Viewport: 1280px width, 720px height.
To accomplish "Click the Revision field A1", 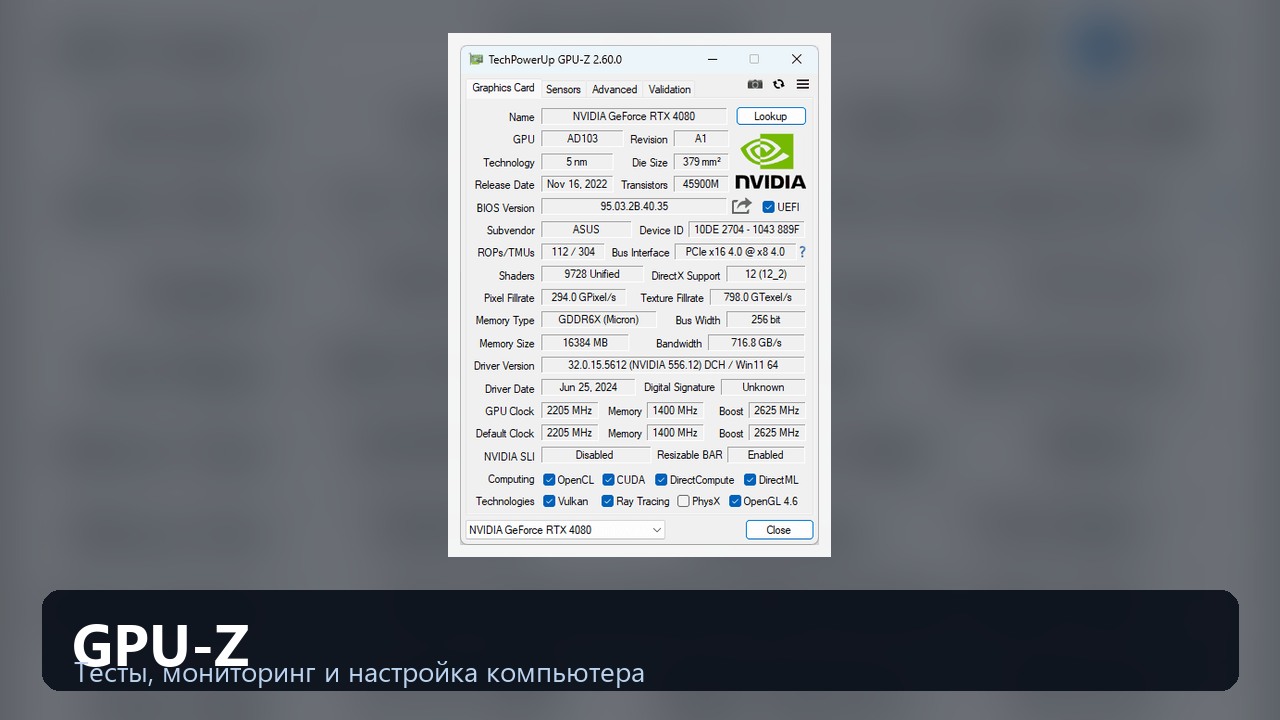I will tap(701, 139).
